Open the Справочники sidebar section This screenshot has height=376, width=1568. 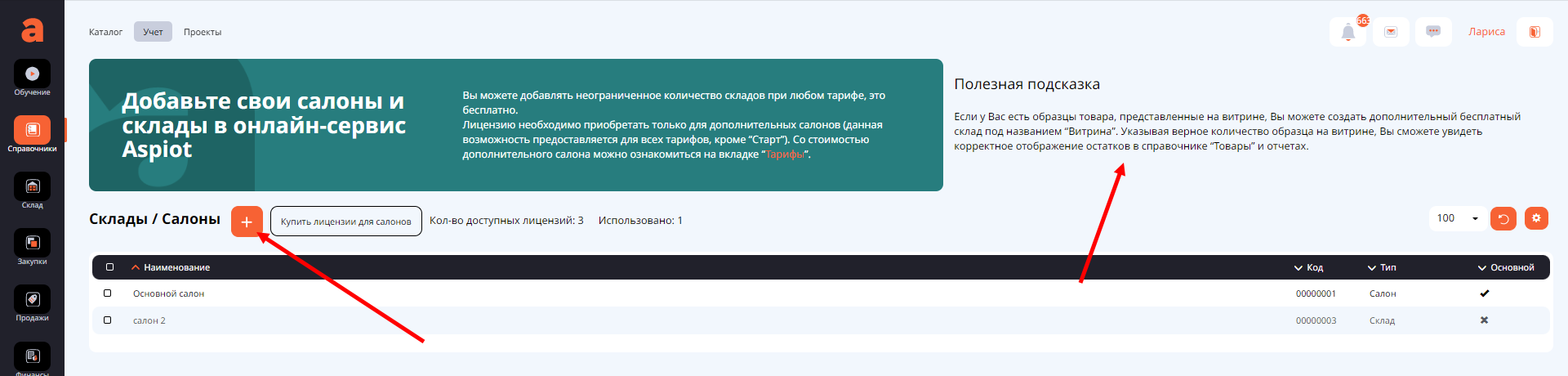pos(32,131)
